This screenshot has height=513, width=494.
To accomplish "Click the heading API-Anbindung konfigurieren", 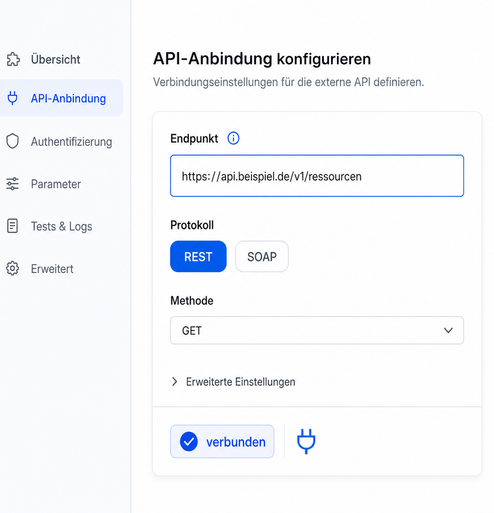I will 262,59.
